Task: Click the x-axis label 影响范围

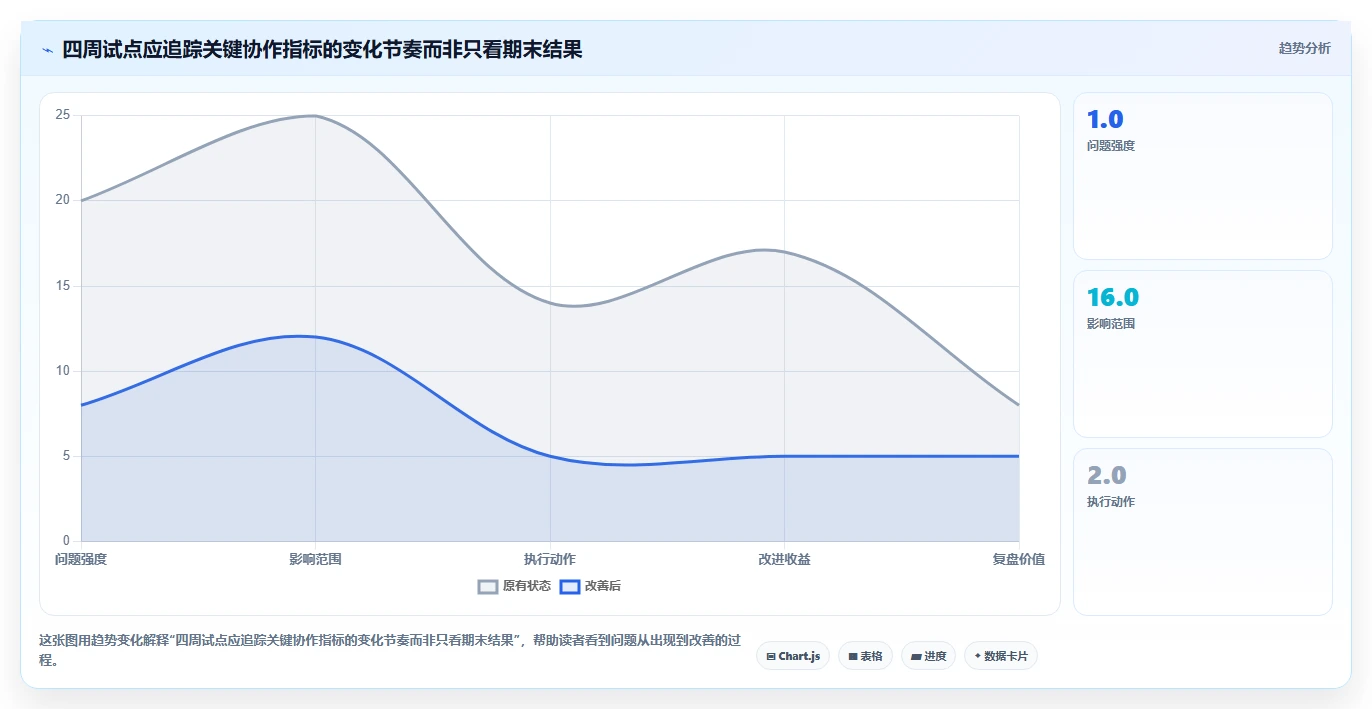Action: 315,559
